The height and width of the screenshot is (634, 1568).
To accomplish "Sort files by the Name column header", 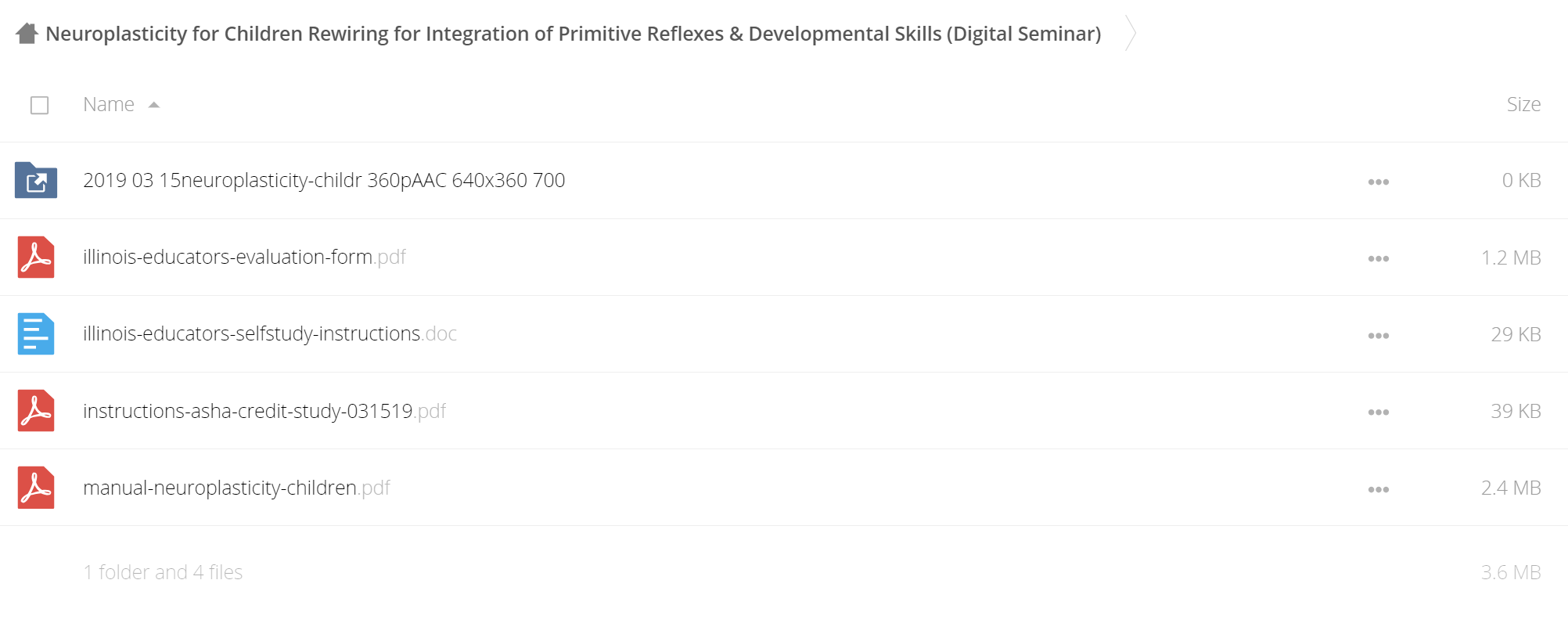I will (109, 104).
